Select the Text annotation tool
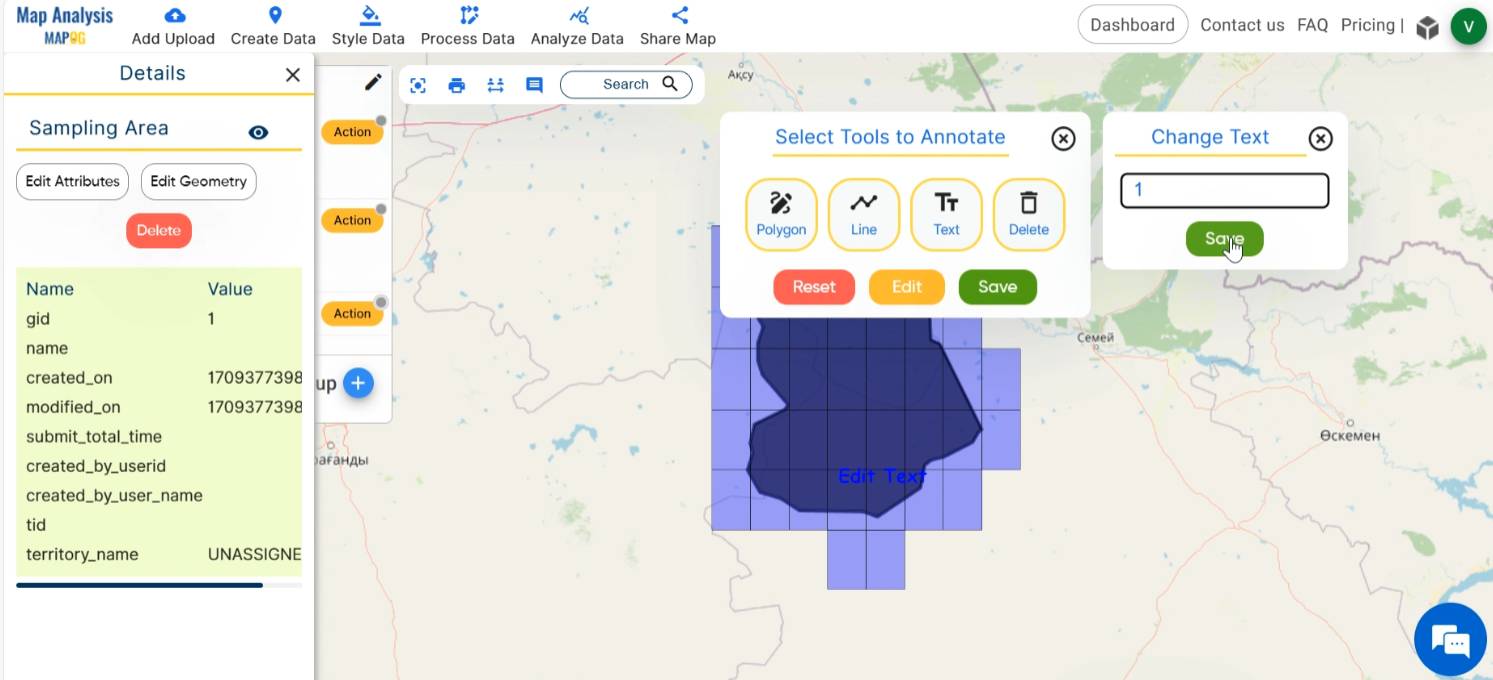This screenshot has height=680, width=1493. click(946, 215)
